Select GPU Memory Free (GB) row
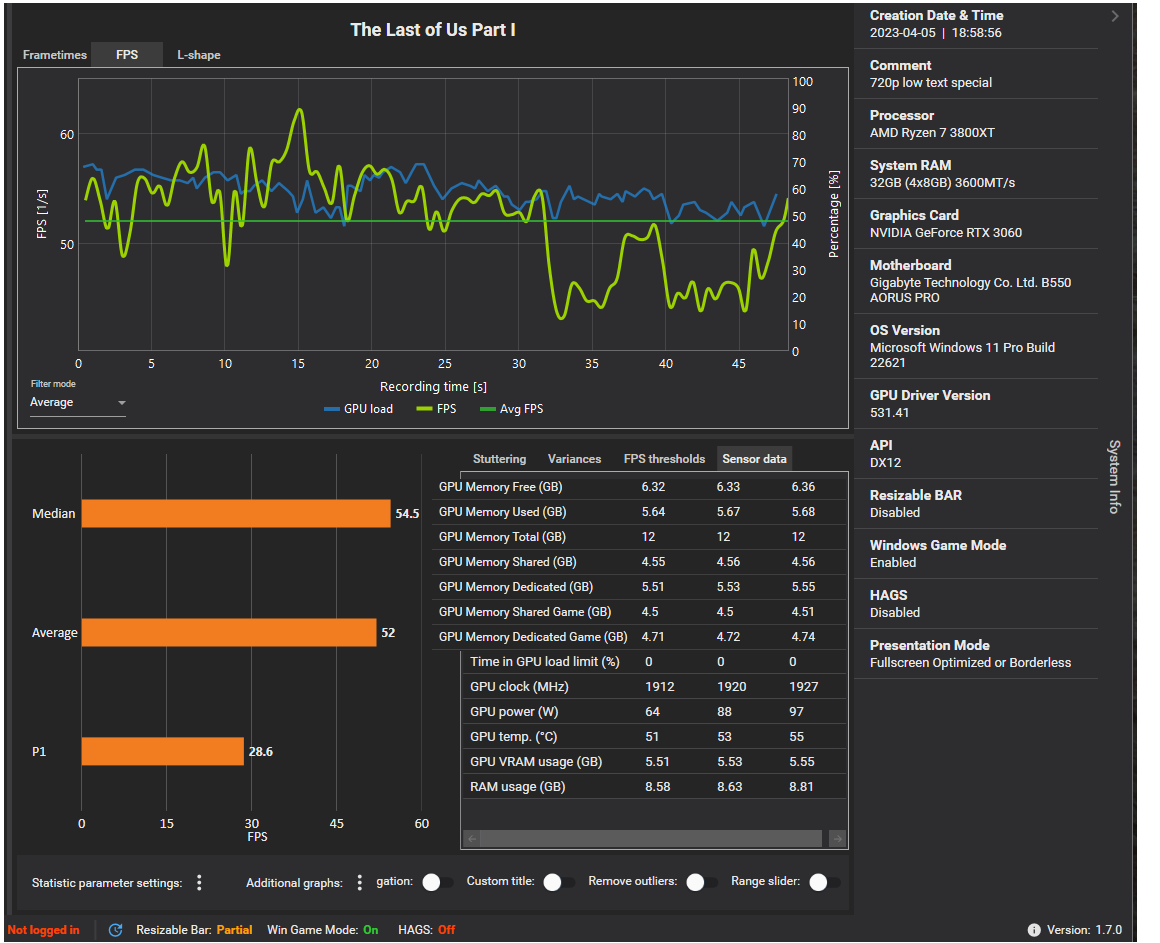The width and height of the screenshot is (1160, 943). [x=639, y=487]
